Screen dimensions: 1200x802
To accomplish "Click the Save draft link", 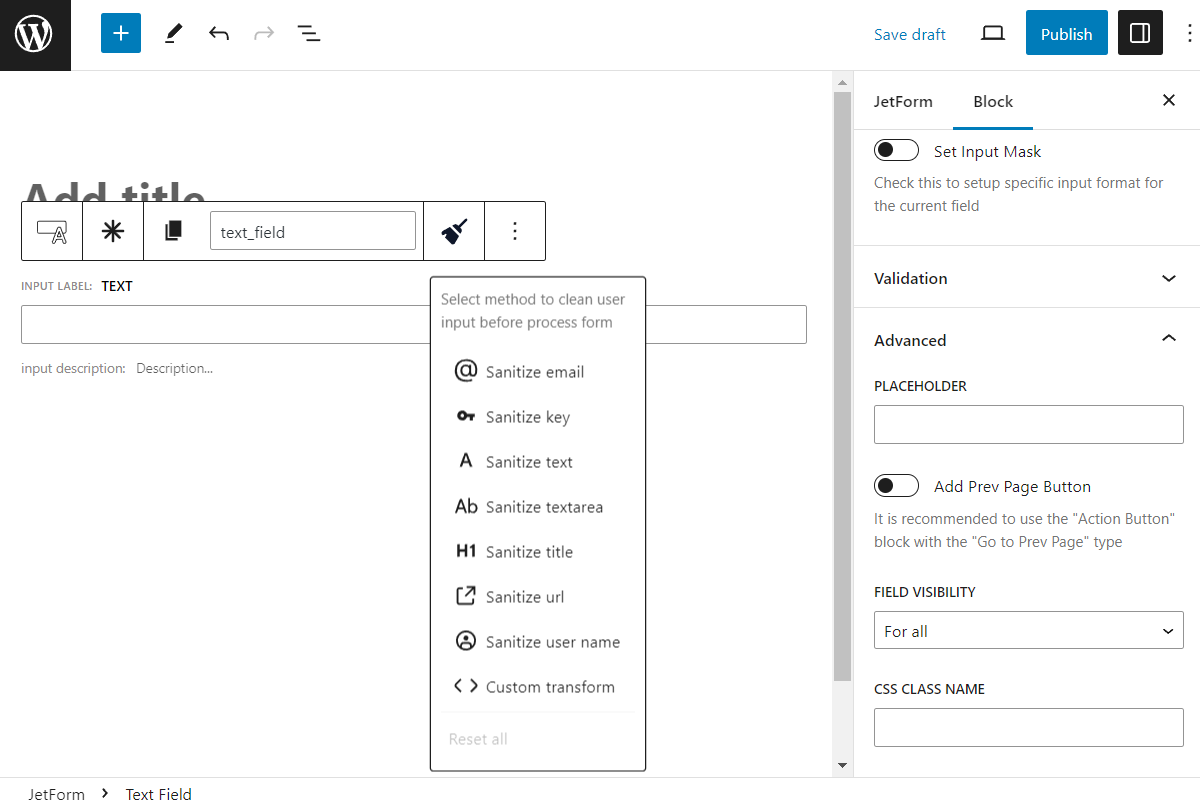I will click(x=909, y=33).
